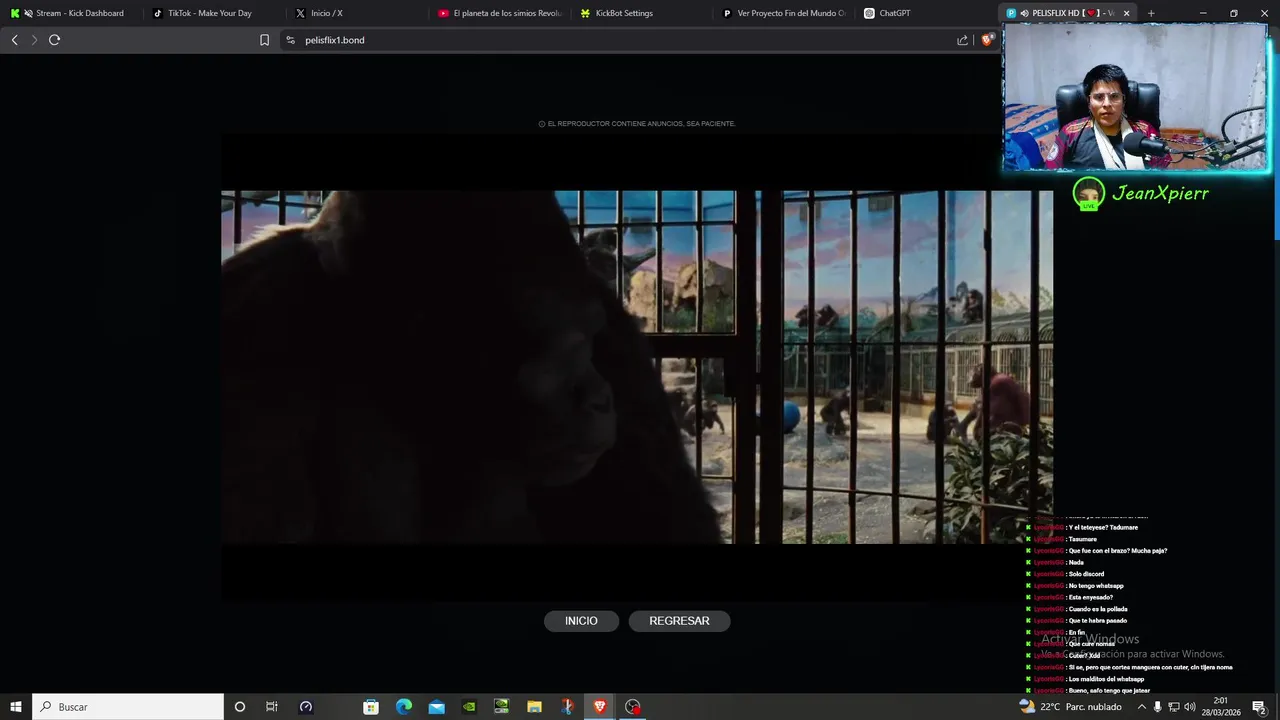Click the share icon in the address bar
This screenshot has height=720, width=1280.
[962, 40]
